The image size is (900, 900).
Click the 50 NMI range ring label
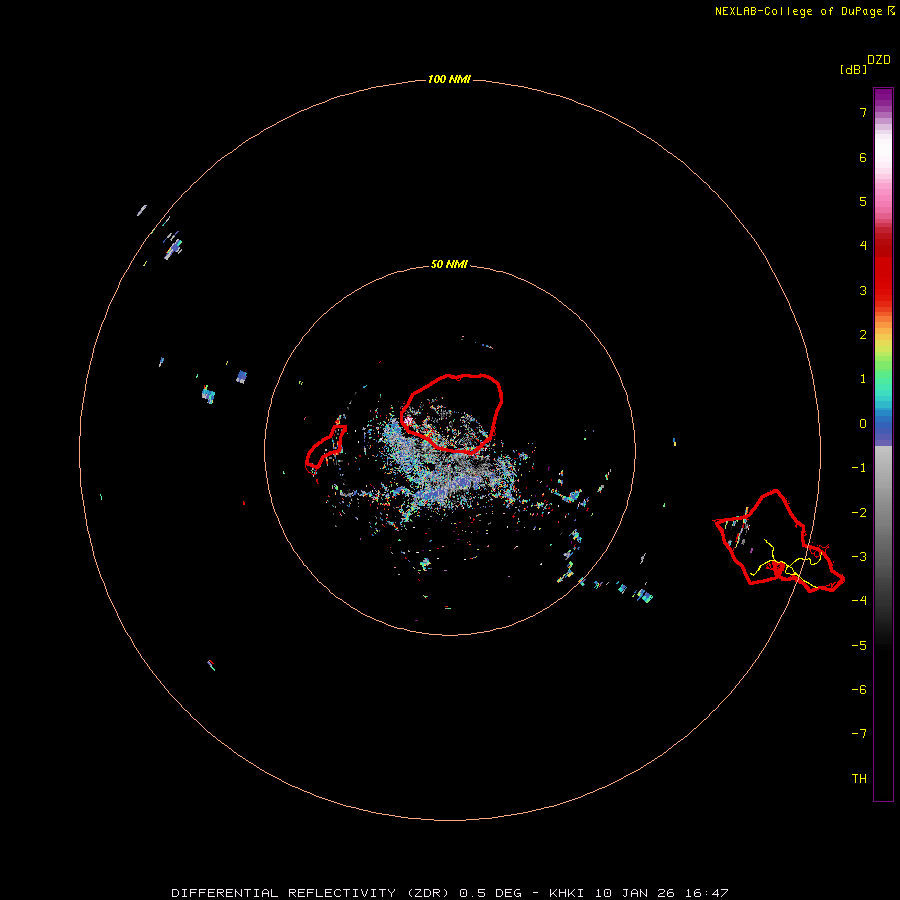point(449,264)
